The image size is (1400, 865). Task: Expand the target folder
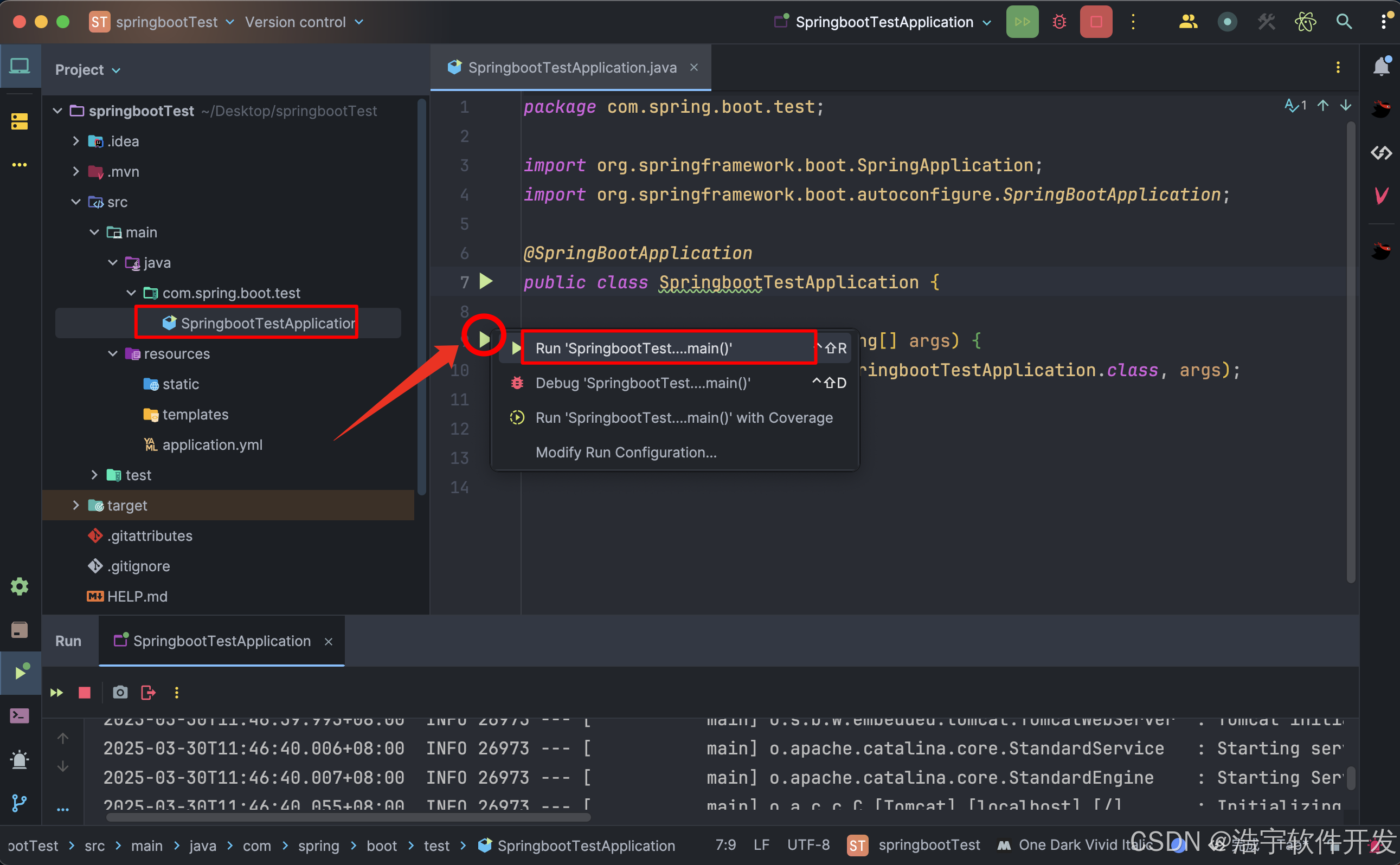[75, 505]
